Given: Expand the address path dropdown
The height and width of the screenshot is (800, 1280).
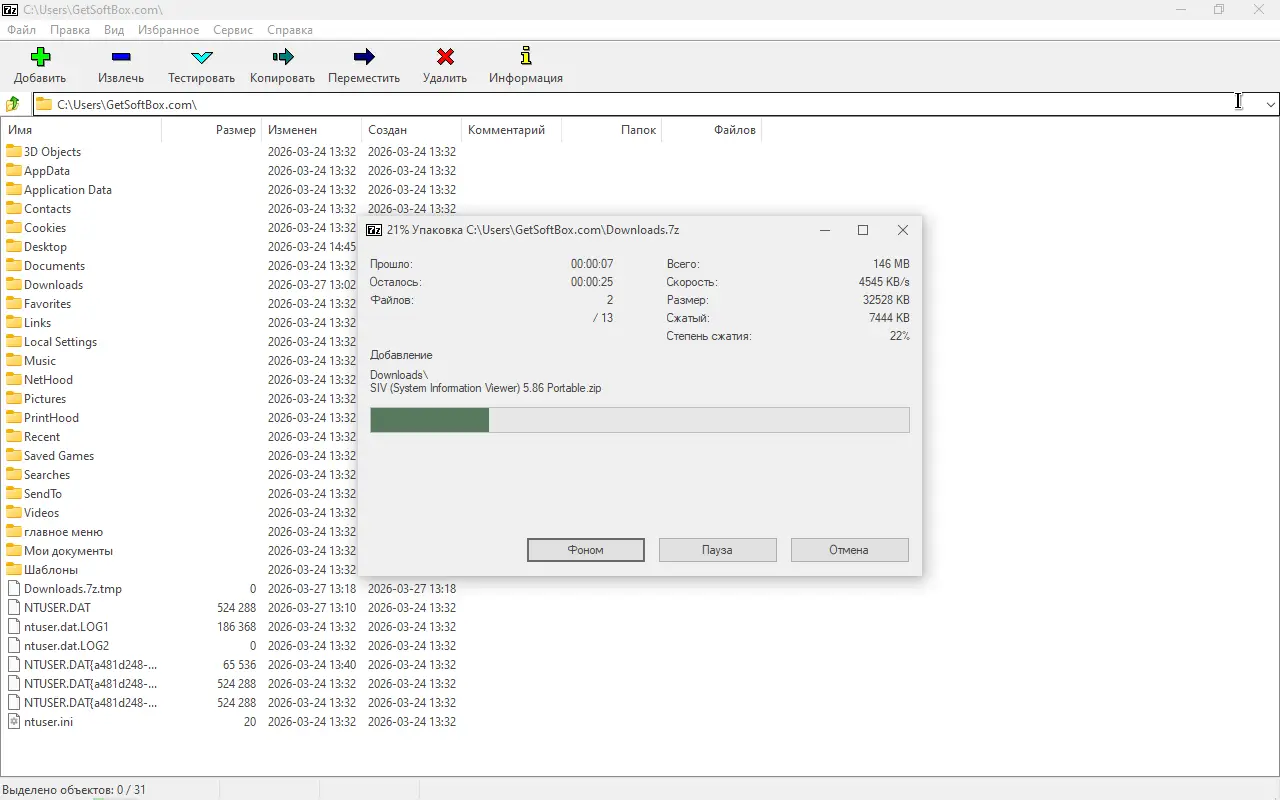Looking at the screenshot, I should tap(1271, 104).
